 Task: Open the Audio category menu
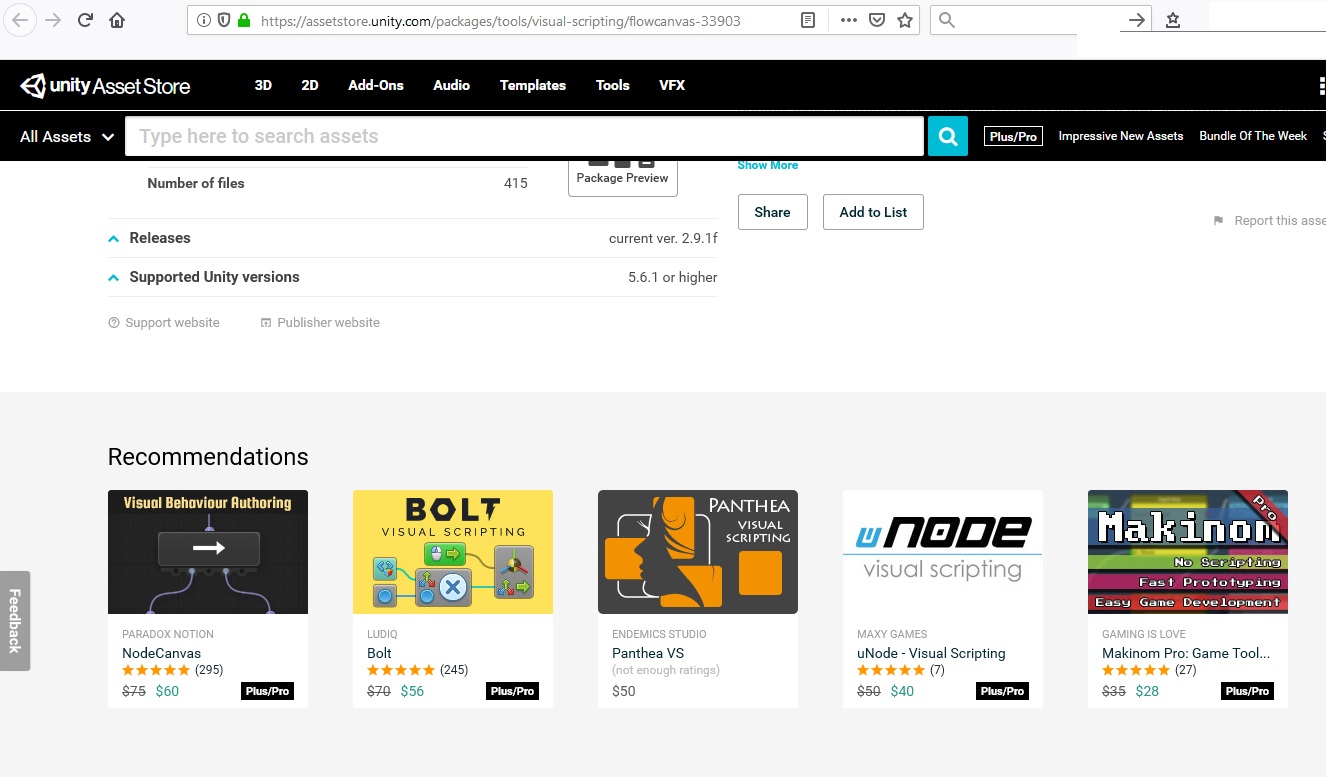452,86
